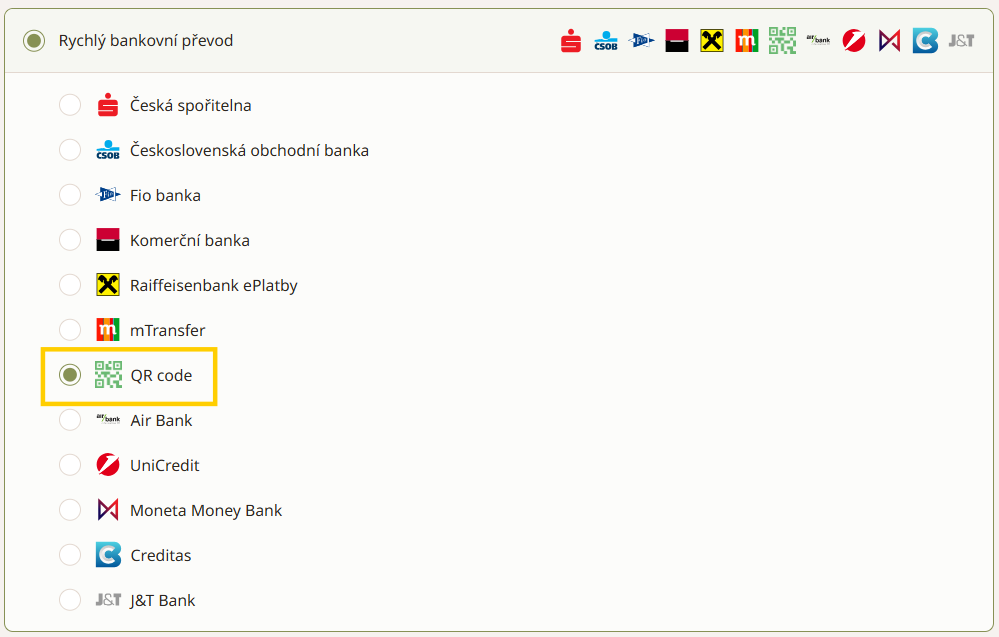999x637 pixels.
Task: Click Raiffeisenbank icon in the header strip
Action: coord(712,41)
